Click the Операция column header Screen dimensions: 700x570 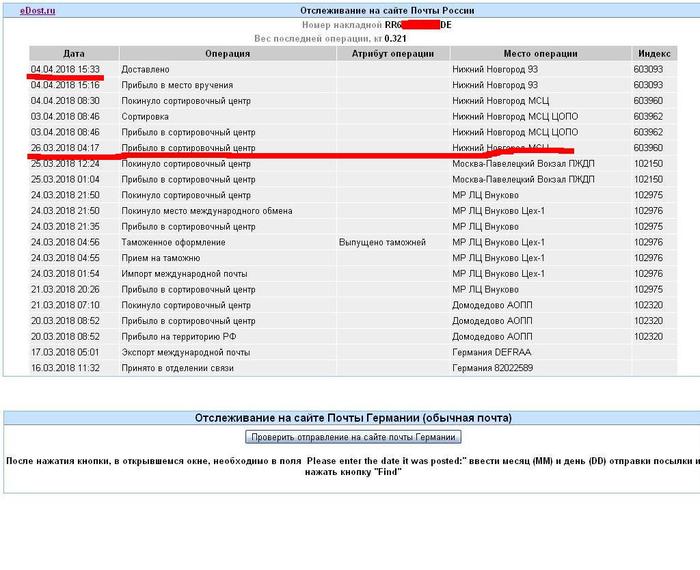coord(227,54)
